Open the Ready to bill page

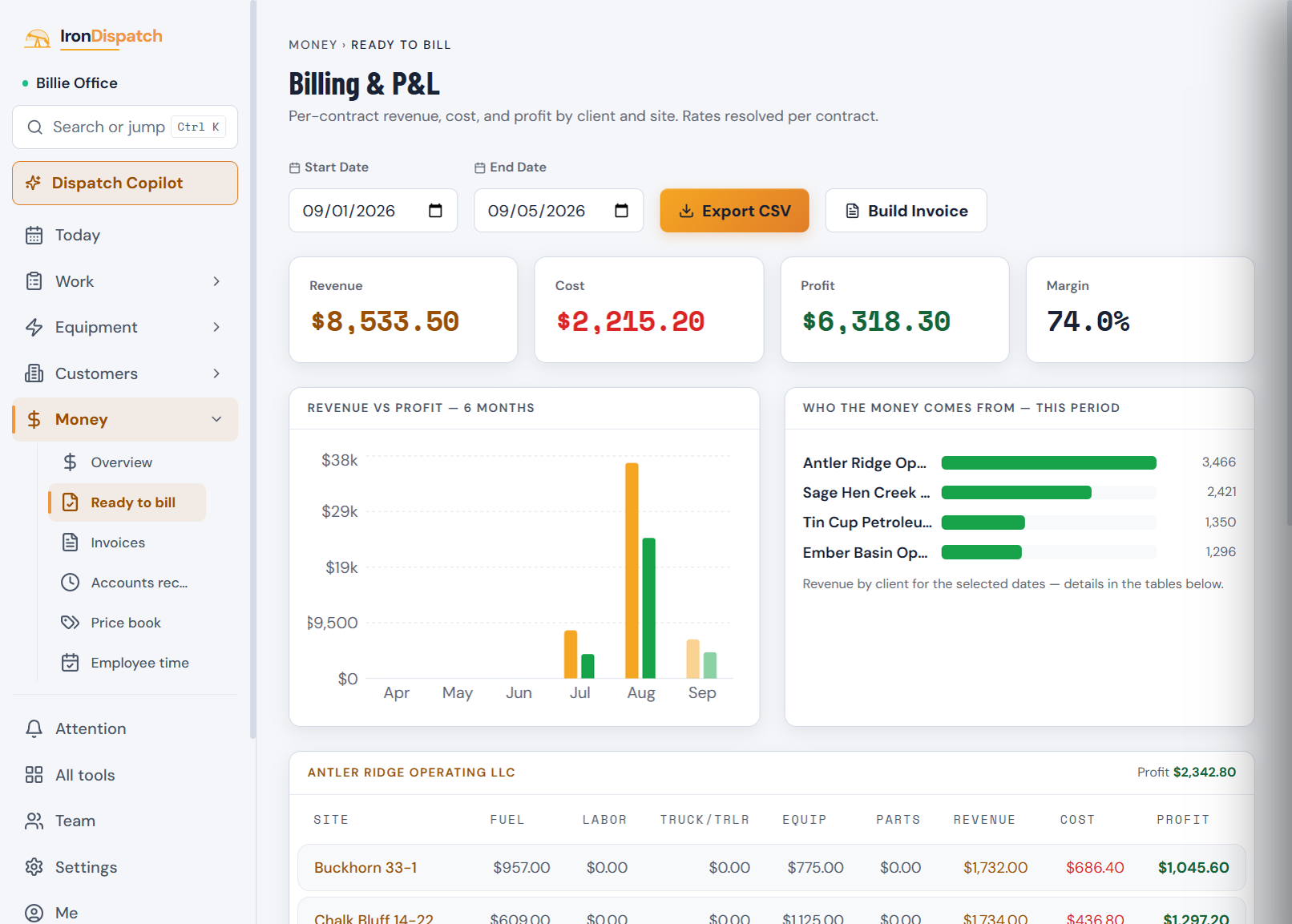127,502
